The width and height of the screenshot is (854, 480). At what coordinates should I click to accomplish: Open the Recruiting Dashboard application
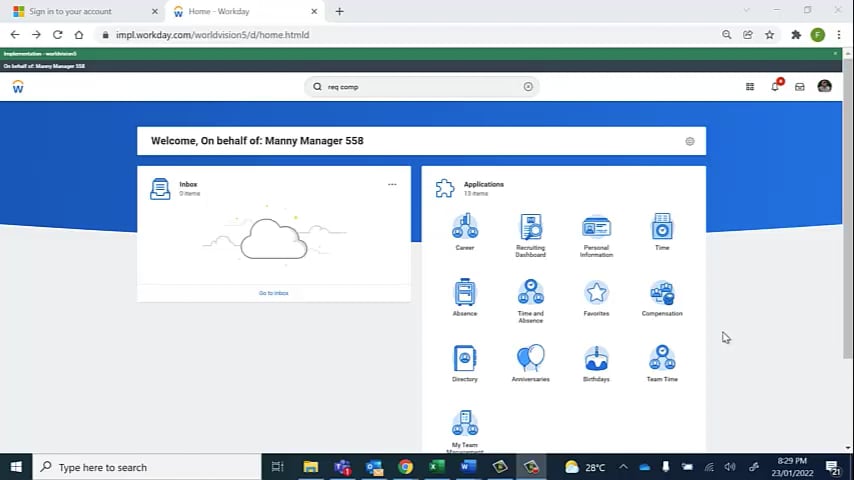530,235
